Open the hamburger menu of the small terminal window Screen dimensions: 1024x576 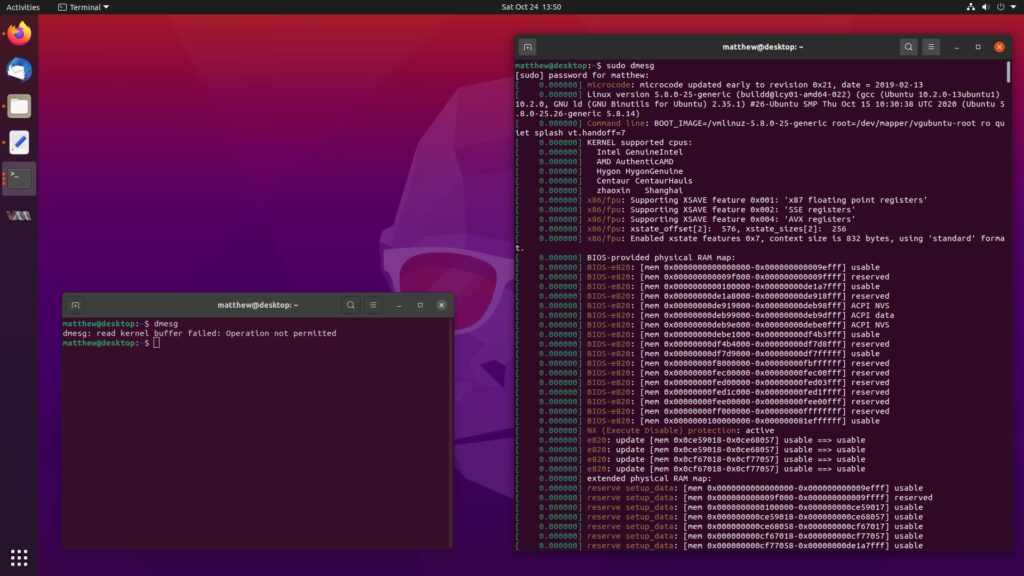click(373, 305)
